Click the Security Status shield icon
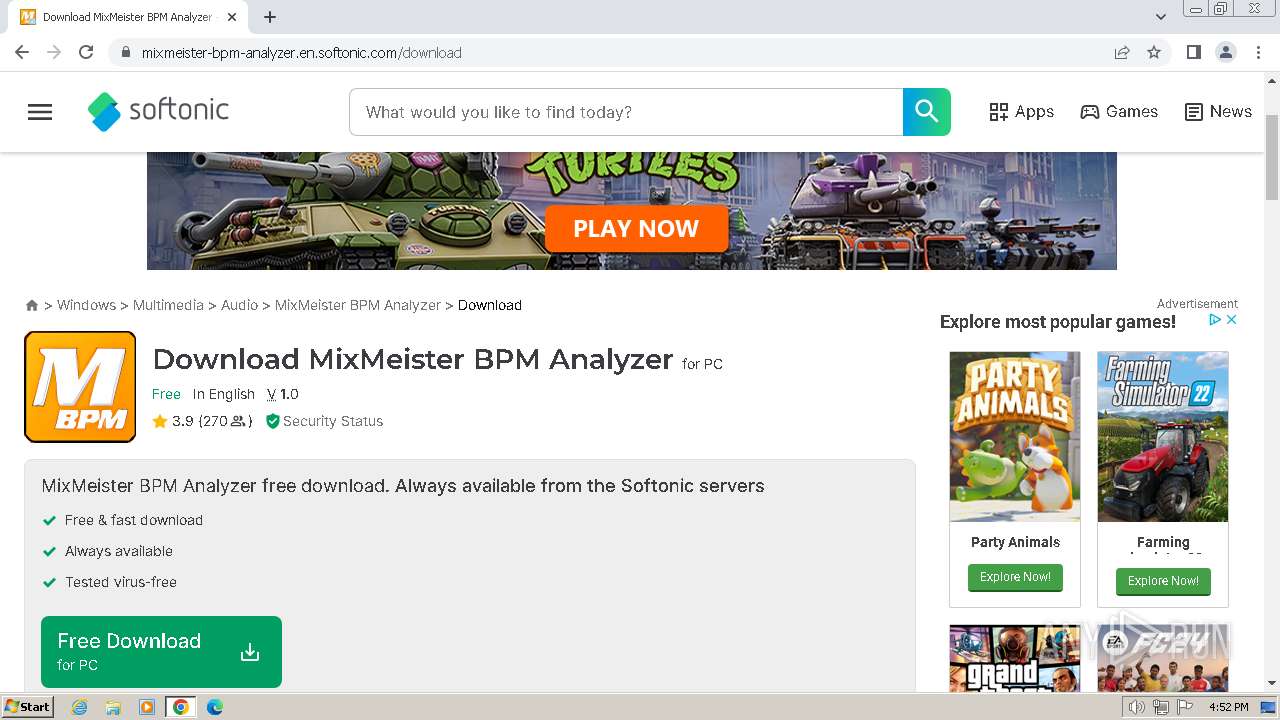 tap(272, 421)
